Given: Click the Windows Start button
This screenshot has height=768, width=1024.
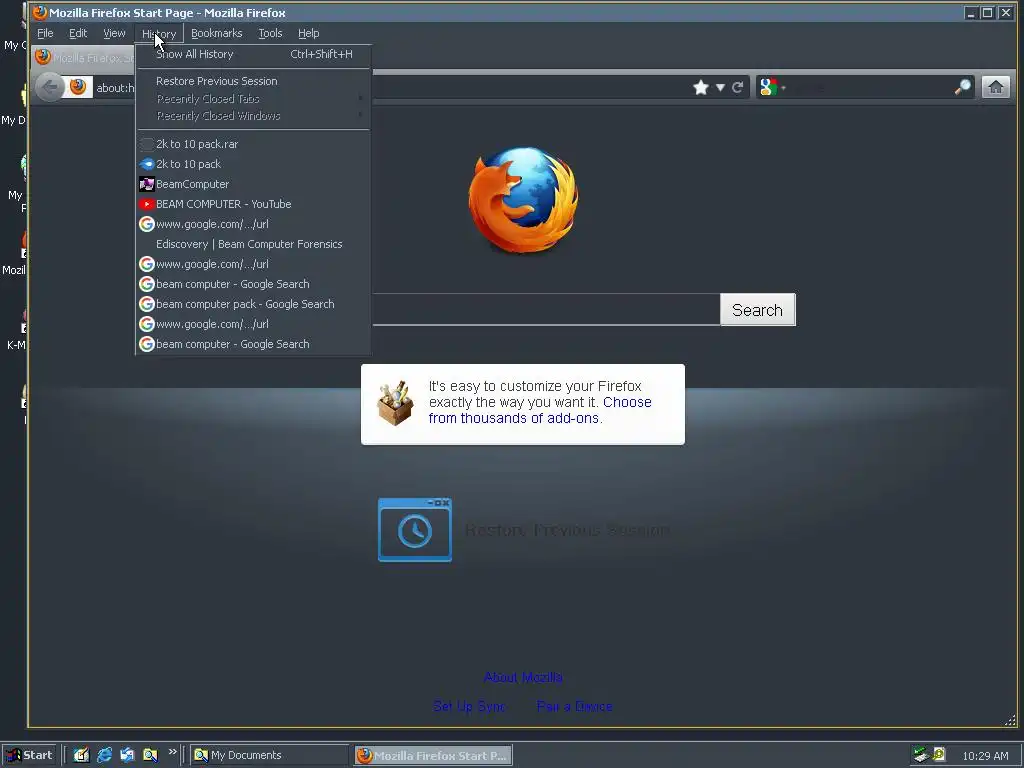Looking at the screenshot, I should point(29,755).
